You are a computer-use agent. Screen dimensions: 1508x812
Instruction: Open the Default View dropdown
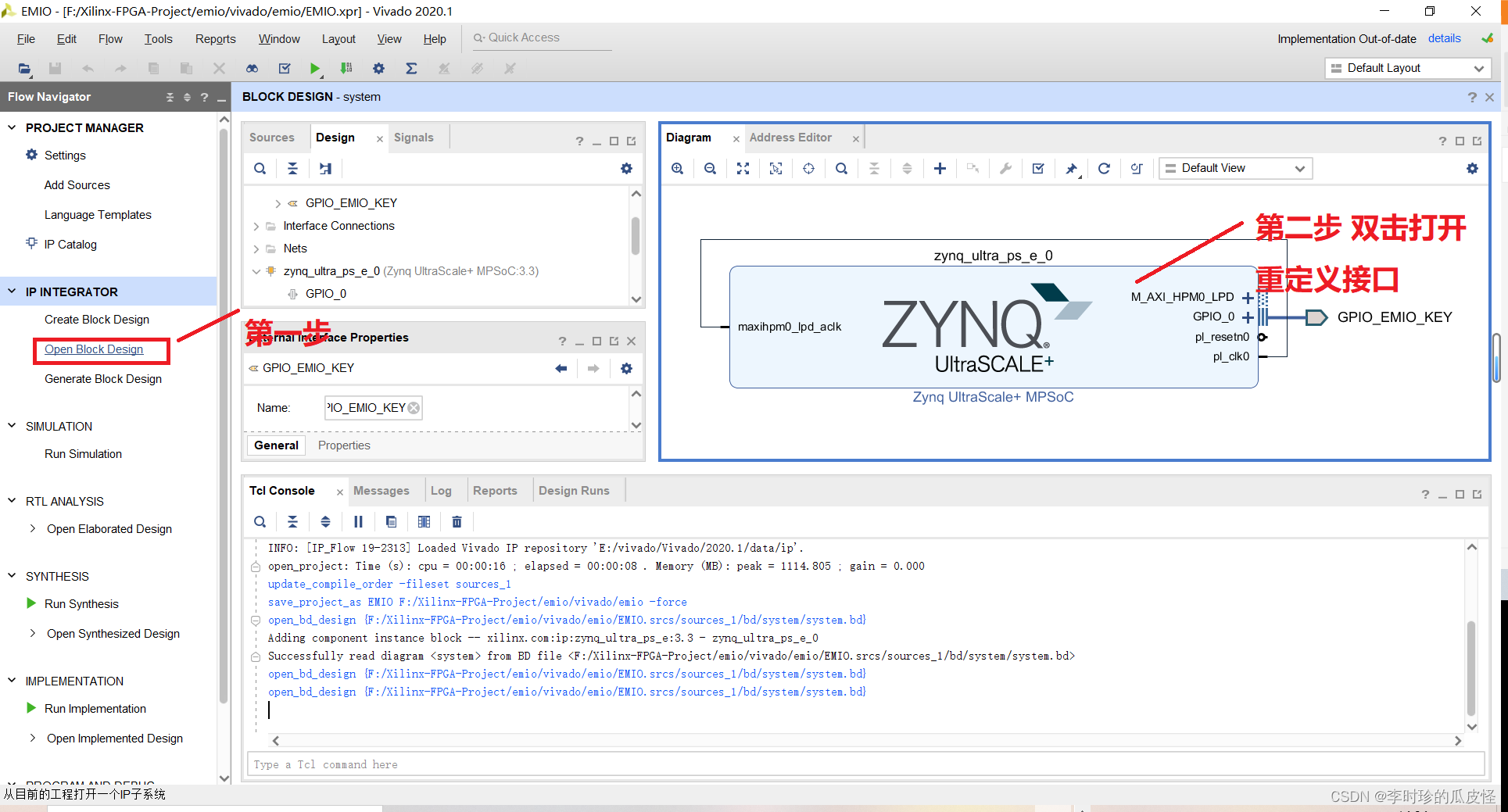click(1235, 168)
